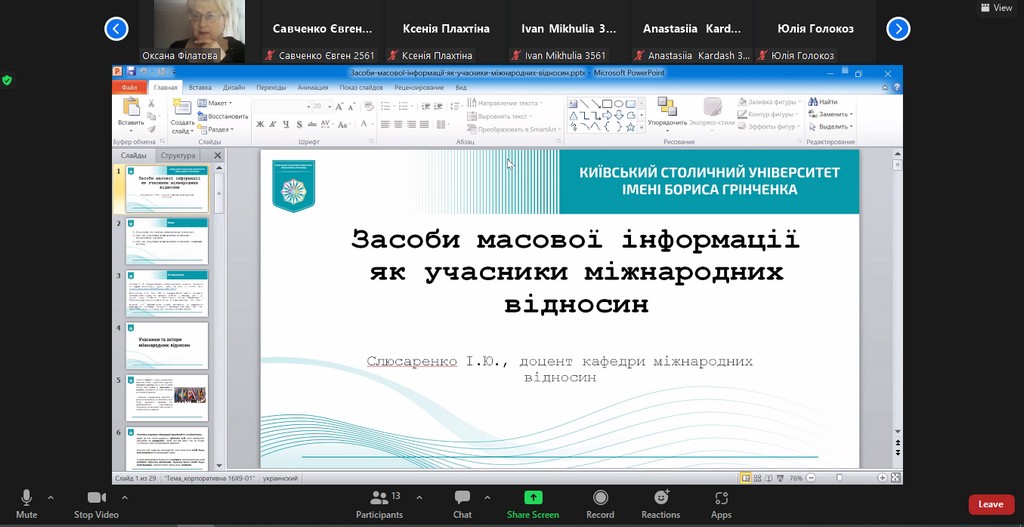Switch to the Вставка ribbon tab
Viewport: 1024px width, 527px height.
[200, 88]
